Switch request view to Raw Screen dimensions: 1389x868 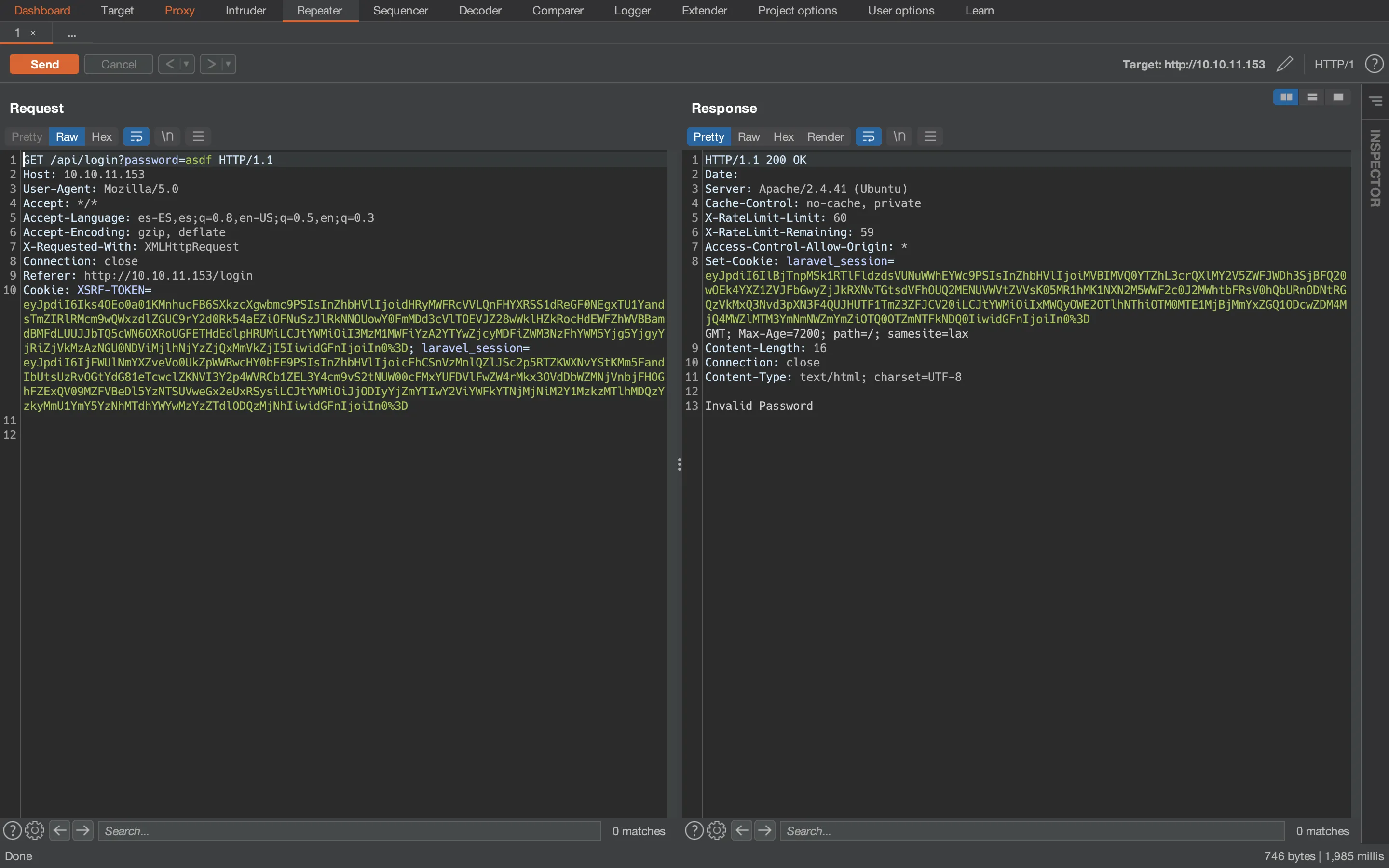pos(67,136)
